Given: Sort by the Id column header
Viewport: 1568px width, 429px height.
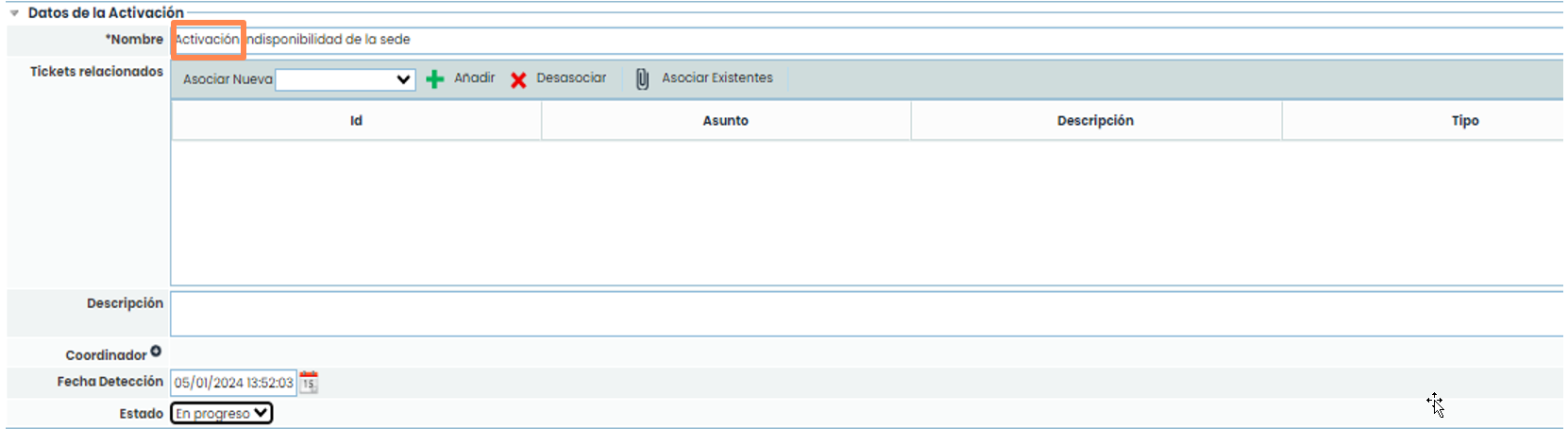Looking at the screenshot, I should tap(356, 121).
